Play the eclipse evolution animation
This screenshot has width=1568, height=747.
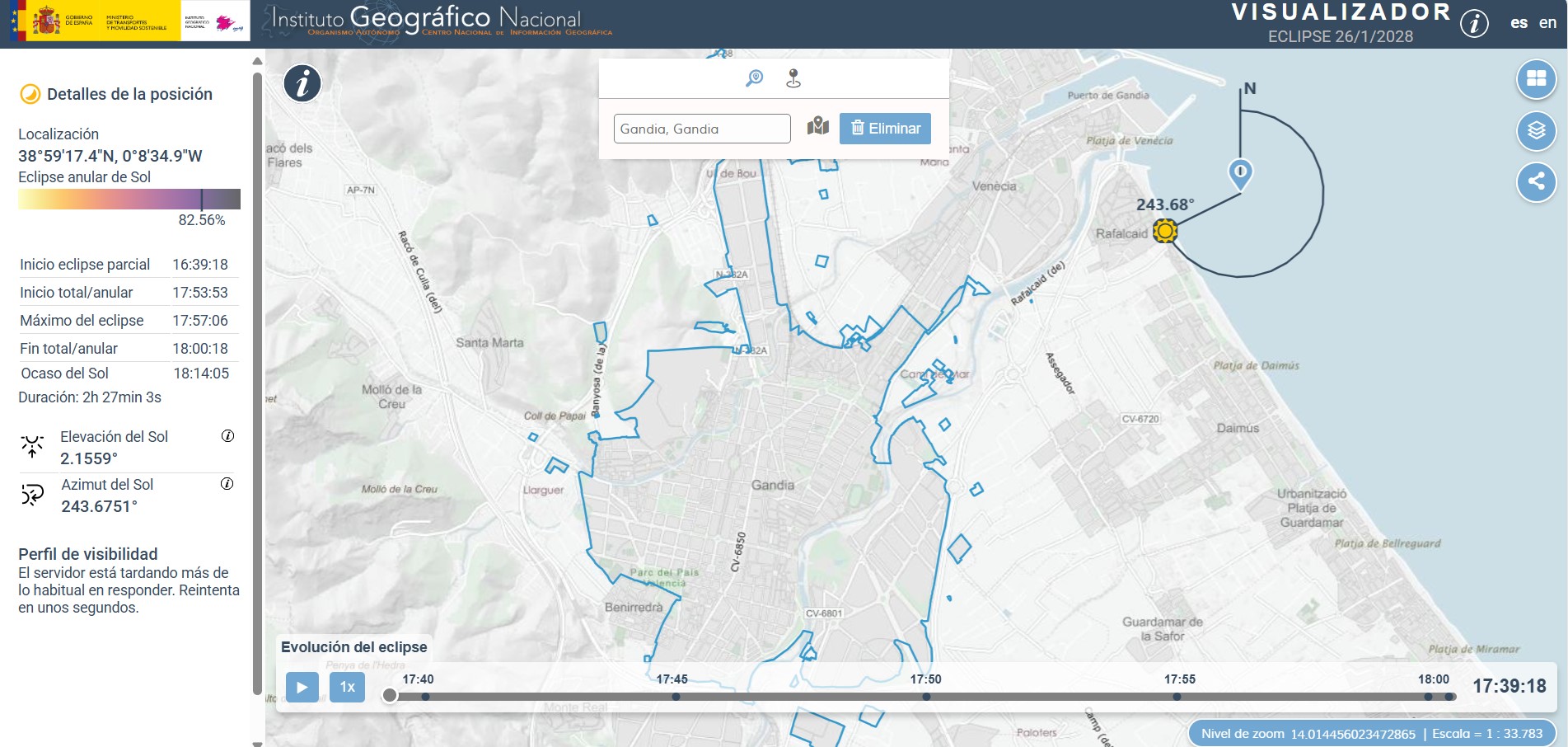pyautogui.click(x=302, y=687)
